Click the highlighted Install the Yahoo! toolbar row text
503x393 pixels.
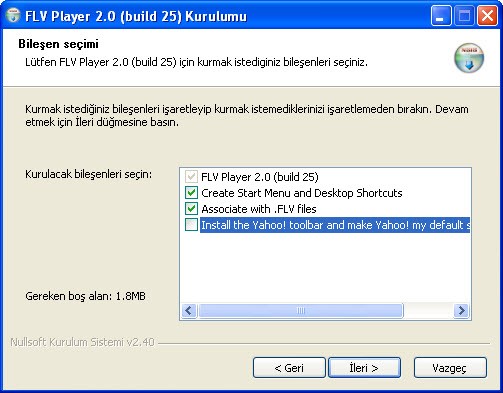pos(335,225)
